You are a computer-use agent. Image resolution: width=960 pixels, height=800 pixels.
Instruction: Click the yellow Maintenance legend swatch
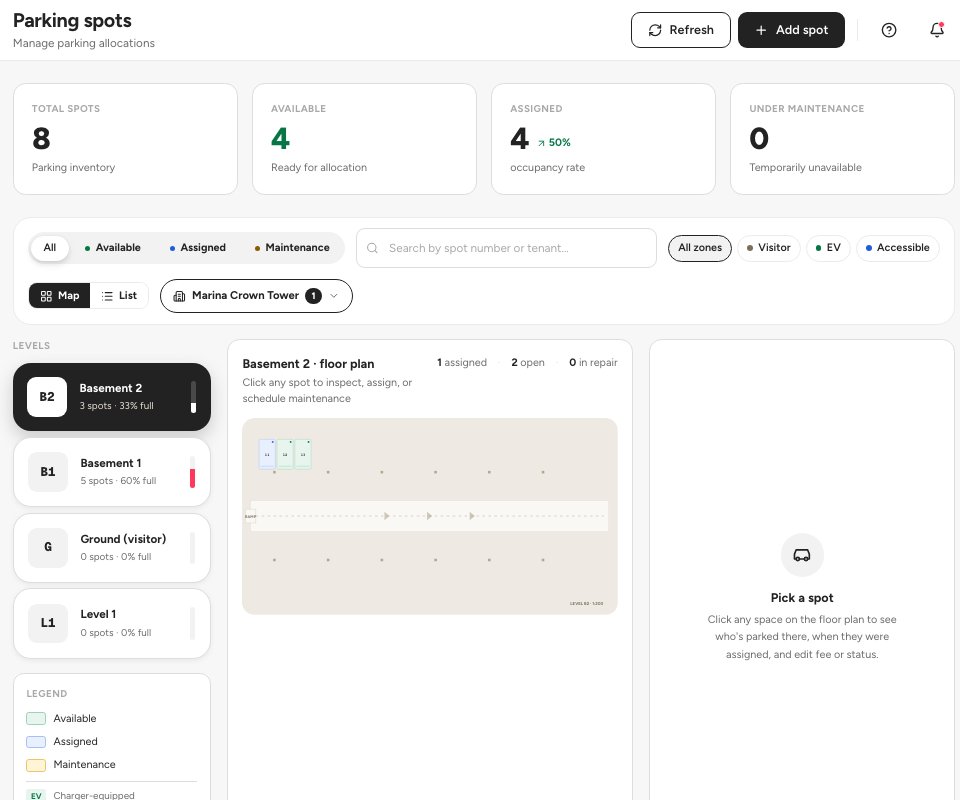pyautogui.click(x=36, y=765)
